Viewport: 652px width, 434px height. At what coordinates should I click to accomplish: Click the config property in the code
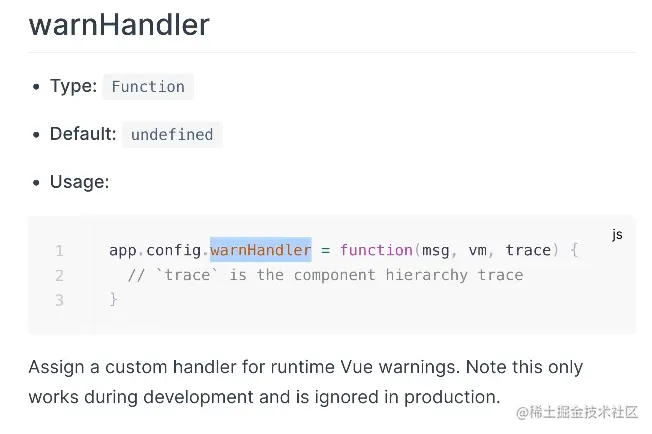coord(174,250)
